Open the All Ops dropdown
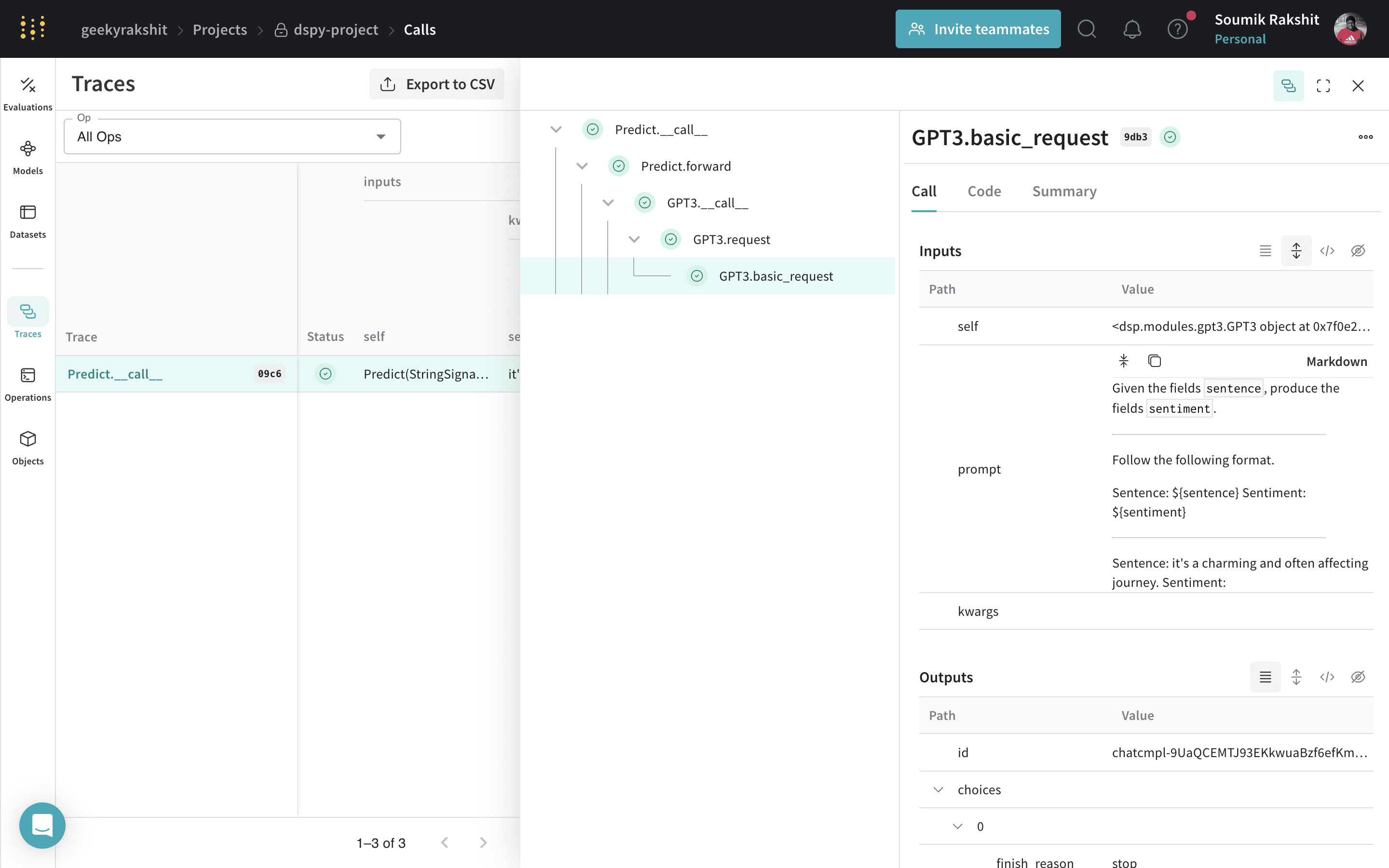This screenshot has width=1389, height=868. click(x=232, y=136)
